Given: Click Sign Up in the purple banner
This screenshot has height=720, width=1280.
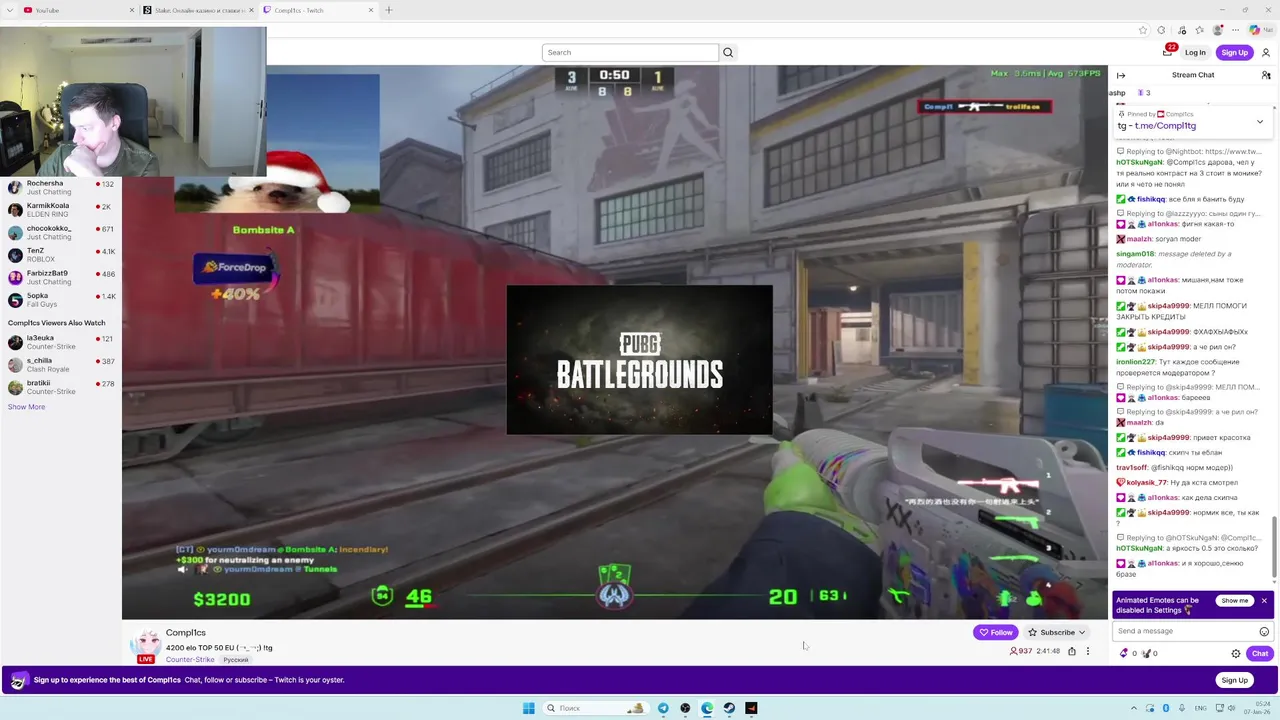Looking at the screenshot, I should click(1235, 680).
